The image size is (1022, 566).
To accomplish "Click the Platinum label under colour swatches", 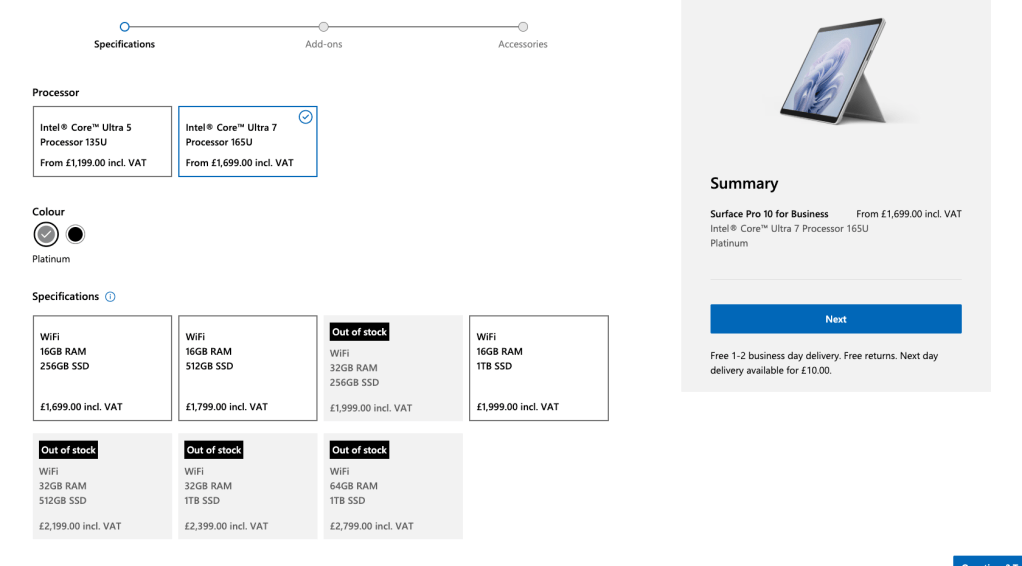I will coord(51,259).
